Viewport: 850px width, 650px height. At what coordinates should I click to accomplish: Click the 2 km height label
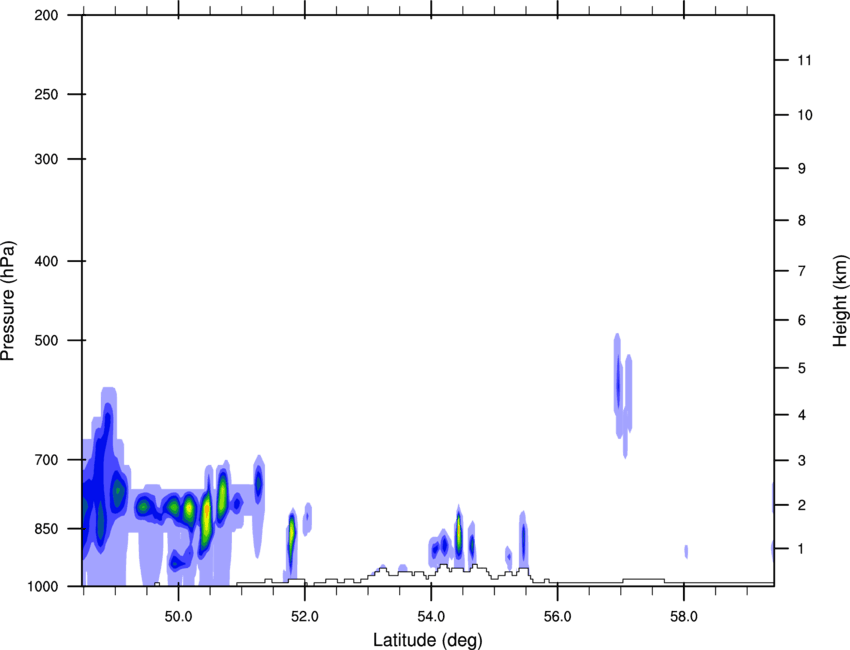pos(802,505)
